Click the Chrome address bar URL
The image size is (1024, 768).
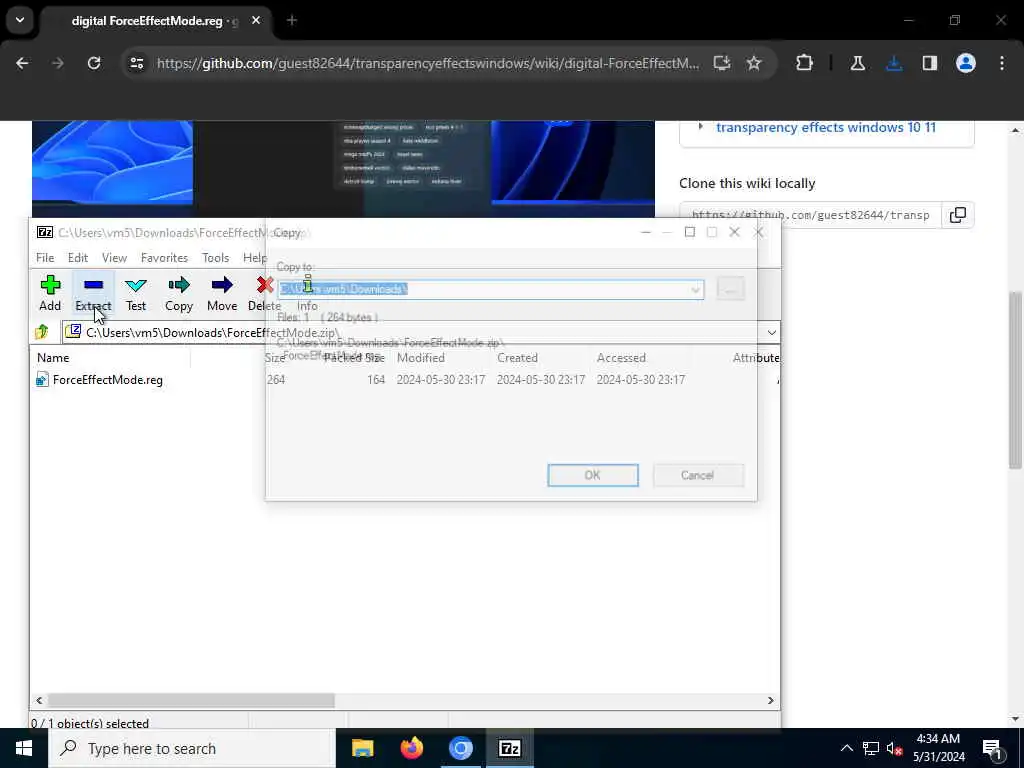click(428, 63)
